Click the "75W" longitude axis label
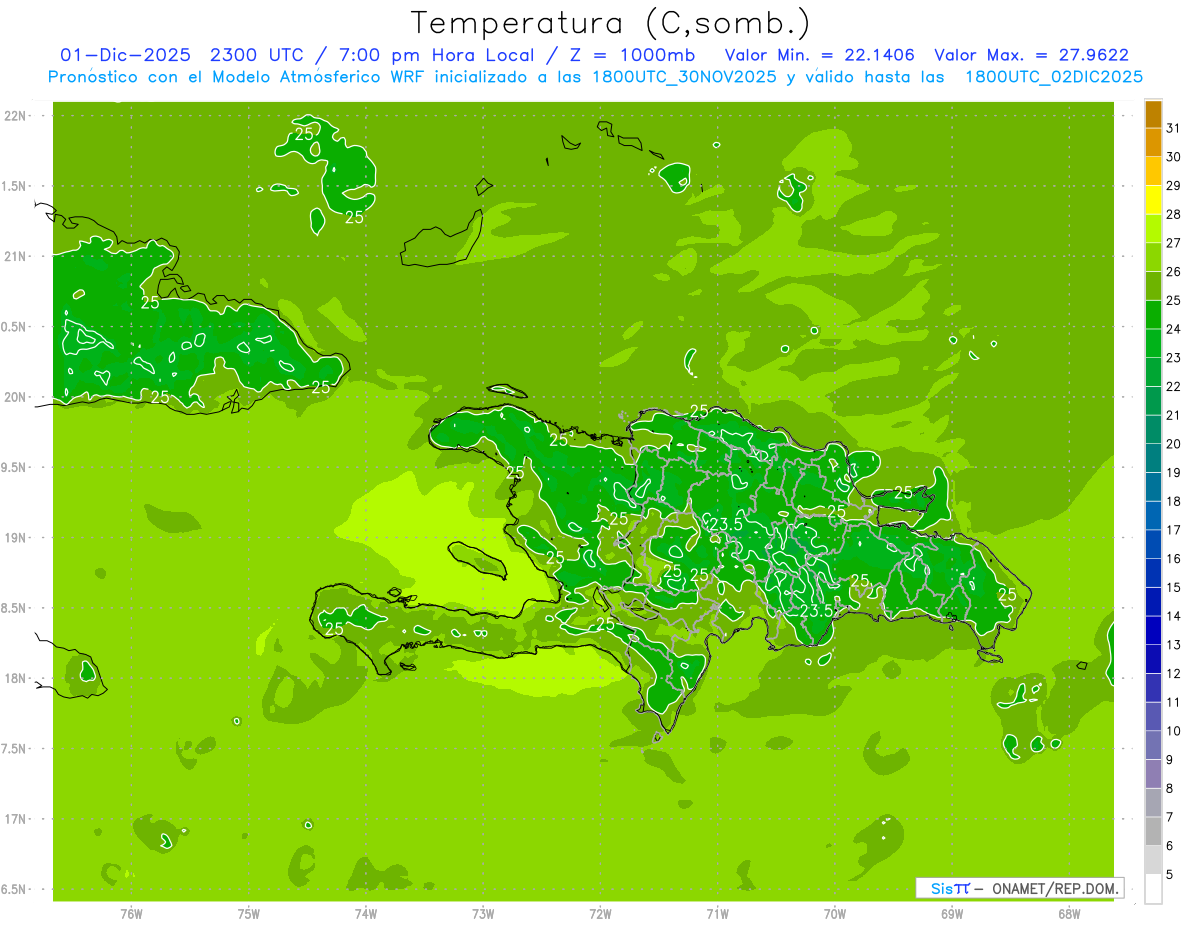Screen dimensions: 1200x927 (248, 914)
